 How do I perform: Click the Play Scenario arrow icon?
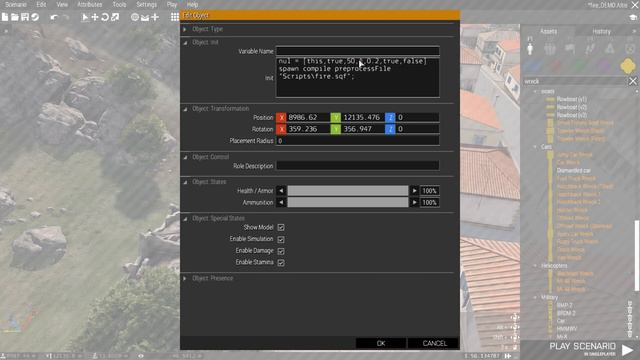click(x=627, y=350)
